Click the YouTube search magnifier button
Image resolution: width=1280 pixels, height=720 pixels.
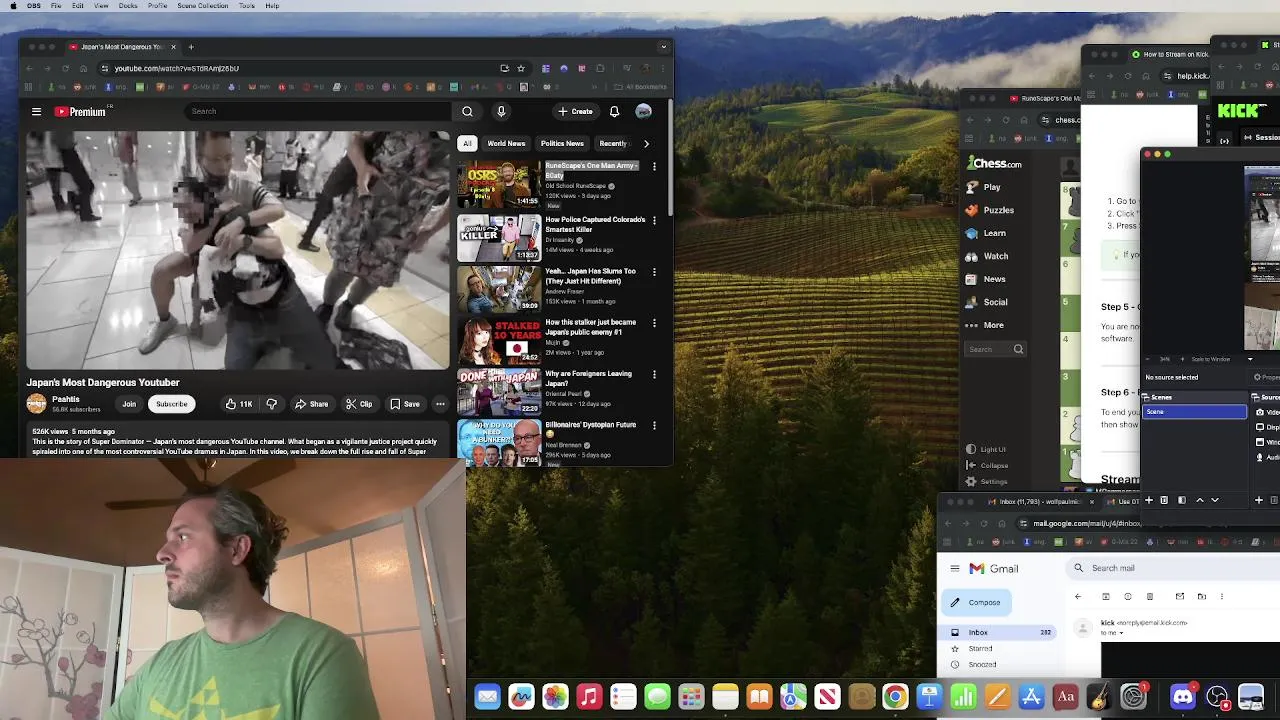pos(467,111)
